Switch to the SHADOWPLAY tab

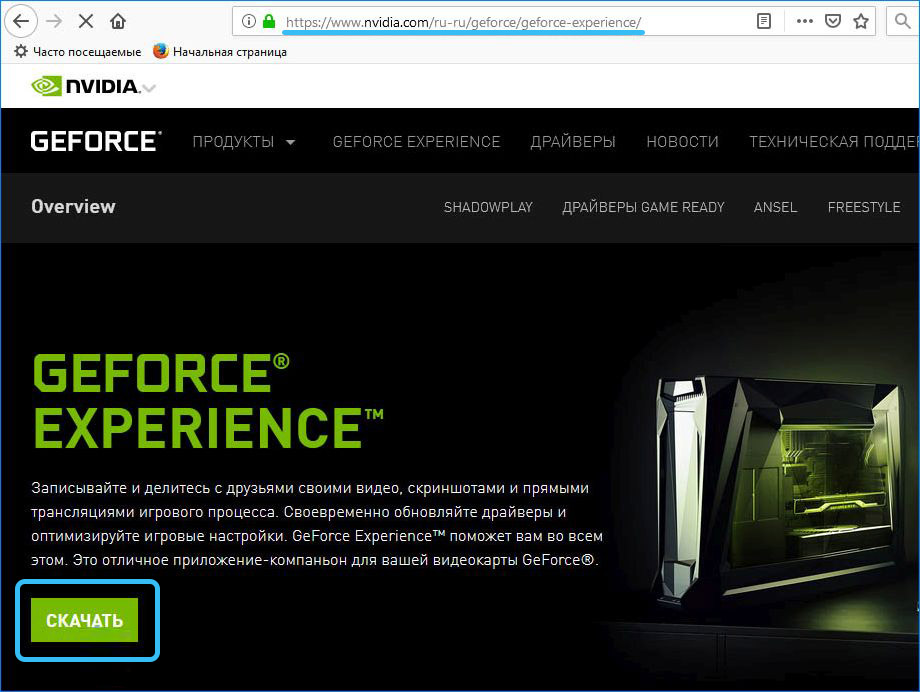[488, 207]
